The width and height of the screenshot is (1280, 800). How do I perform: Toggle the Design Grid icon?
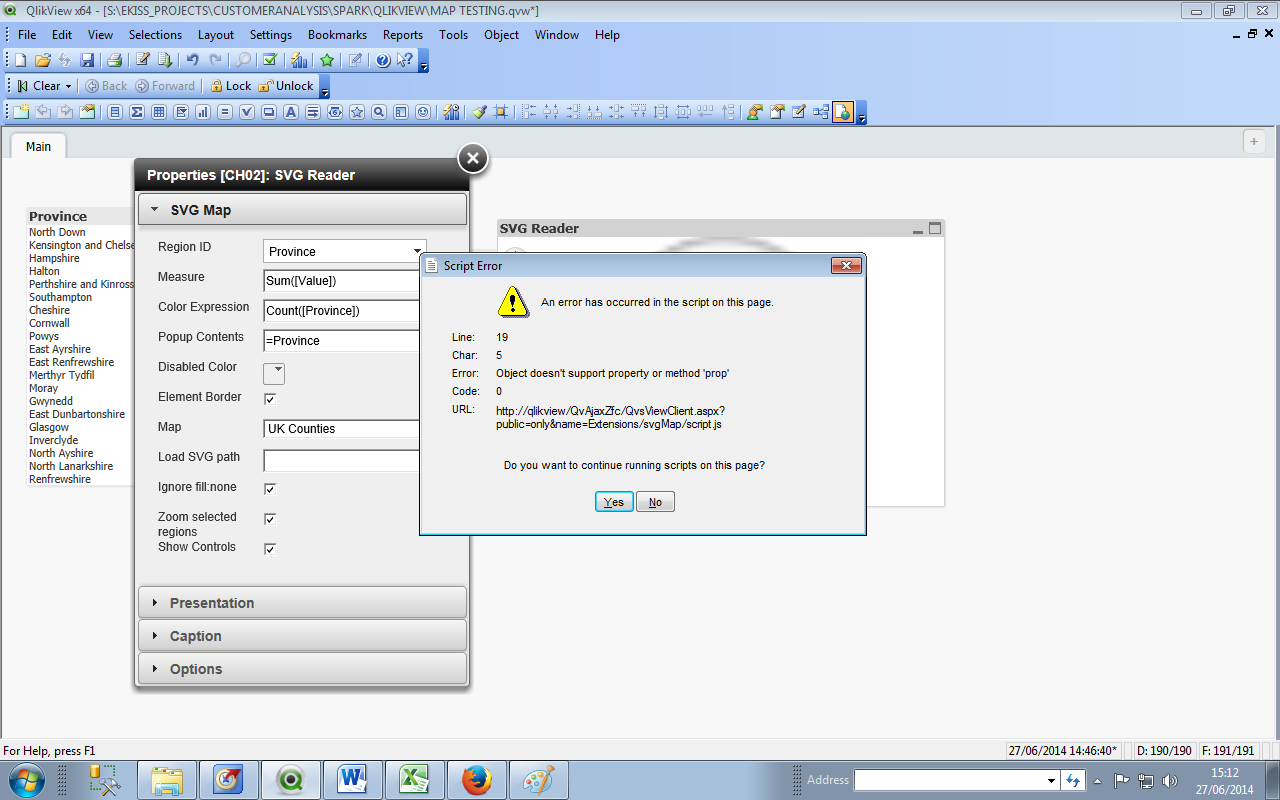tap(501, 112)
